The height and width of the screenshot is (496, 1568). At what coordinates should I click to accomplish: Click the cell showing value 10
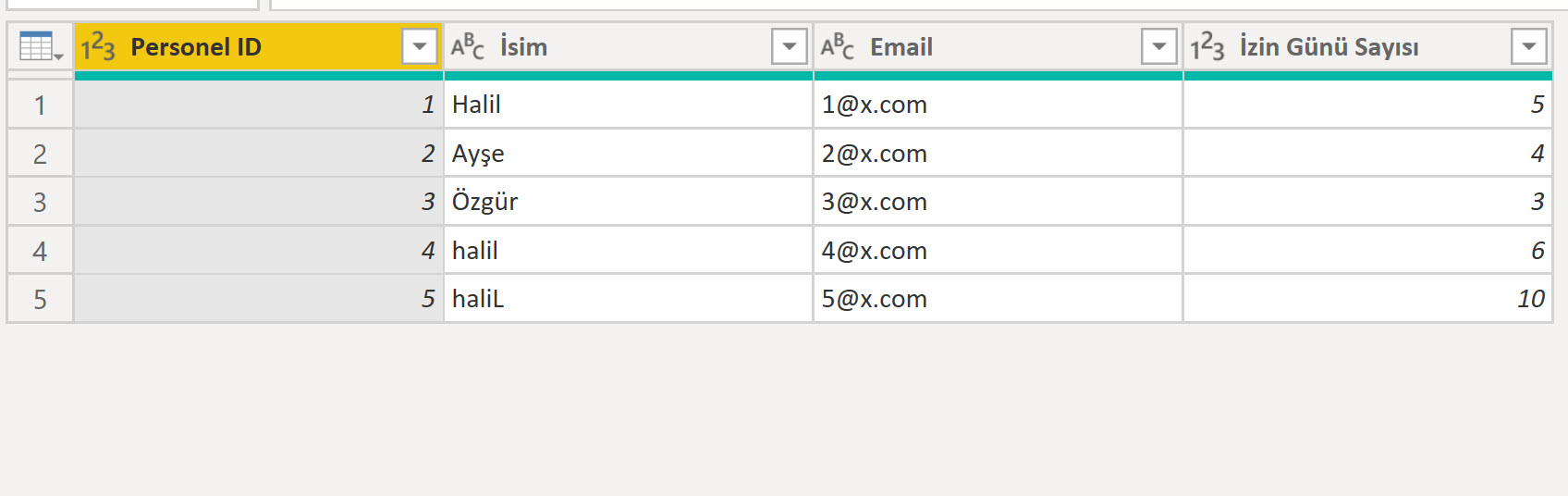point(1368,299)
